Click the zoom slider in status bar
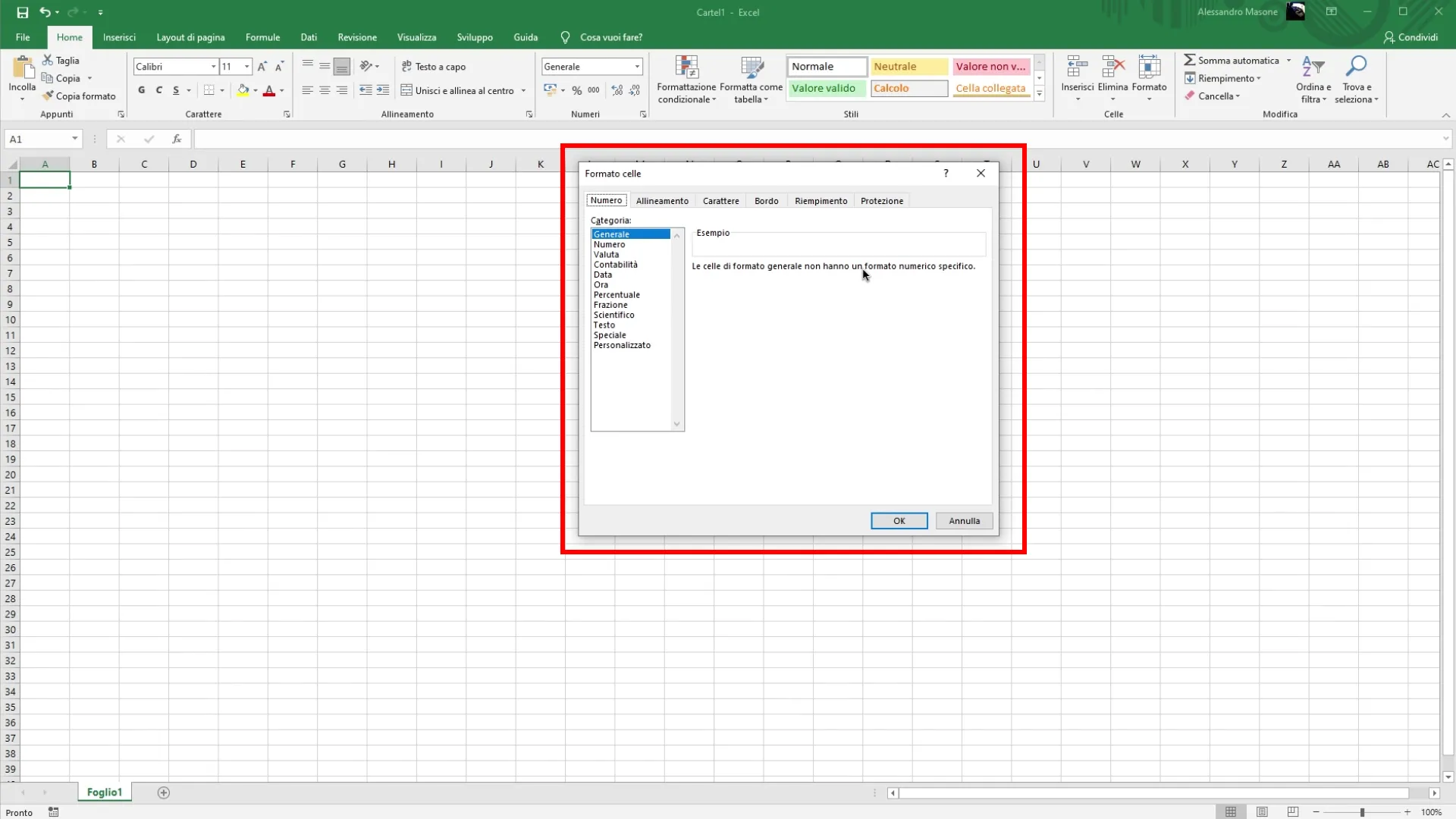 [1362, 812]
